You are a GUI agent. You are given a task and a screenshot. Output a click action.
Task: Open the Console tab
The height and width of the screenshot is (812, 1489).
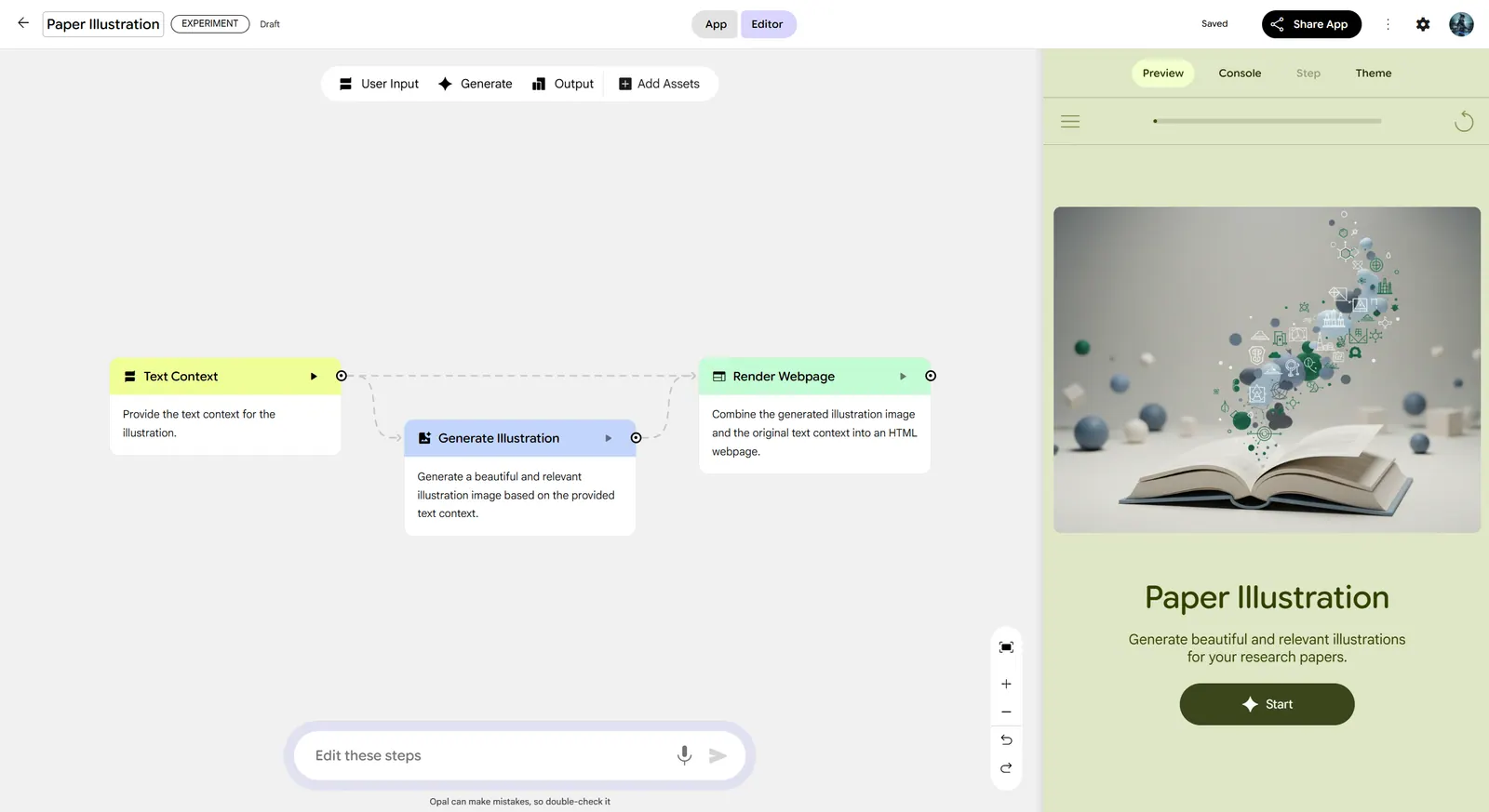[x=1240, y=73]
